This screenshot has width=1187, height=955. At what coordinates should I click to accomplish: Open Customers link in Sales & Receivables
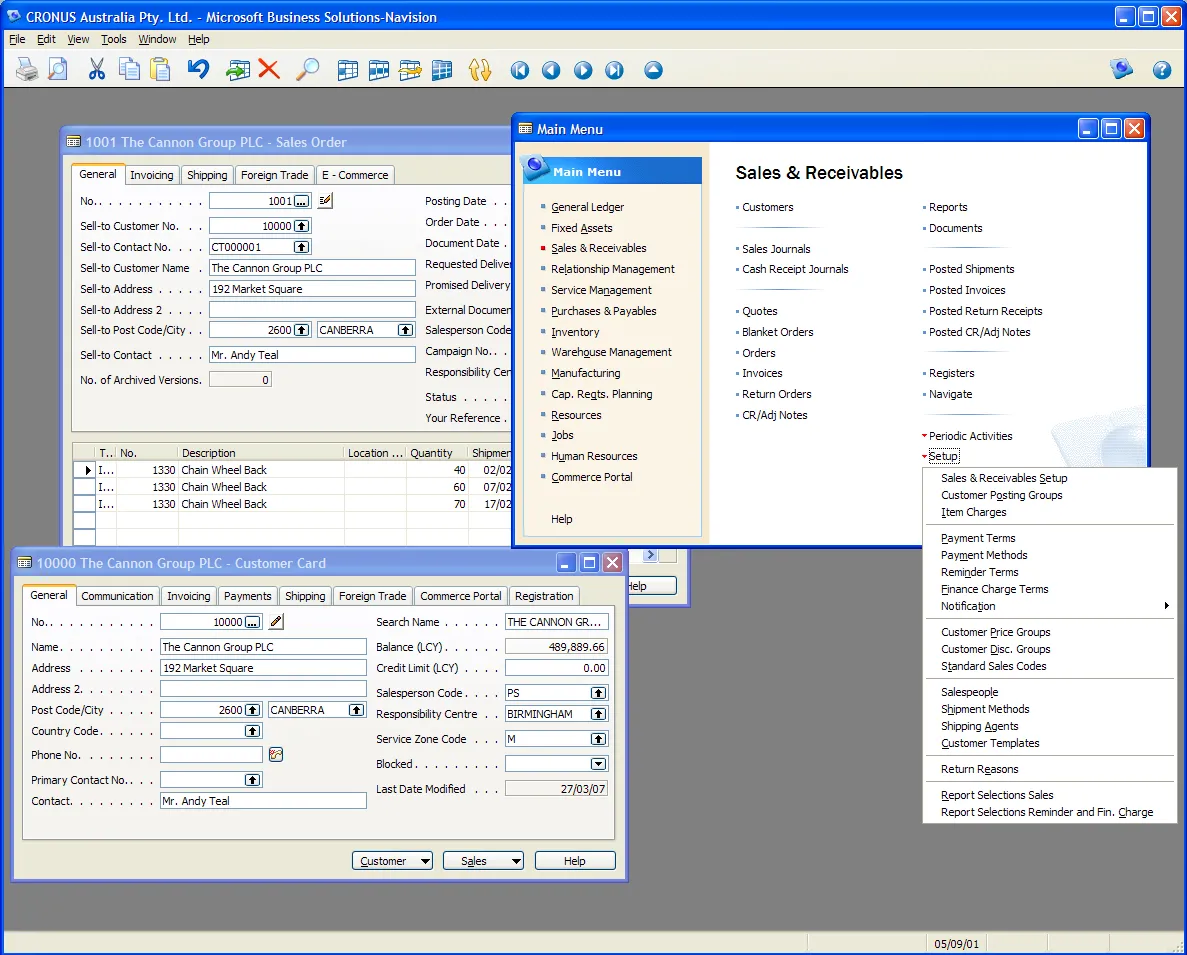coord(768,207)
